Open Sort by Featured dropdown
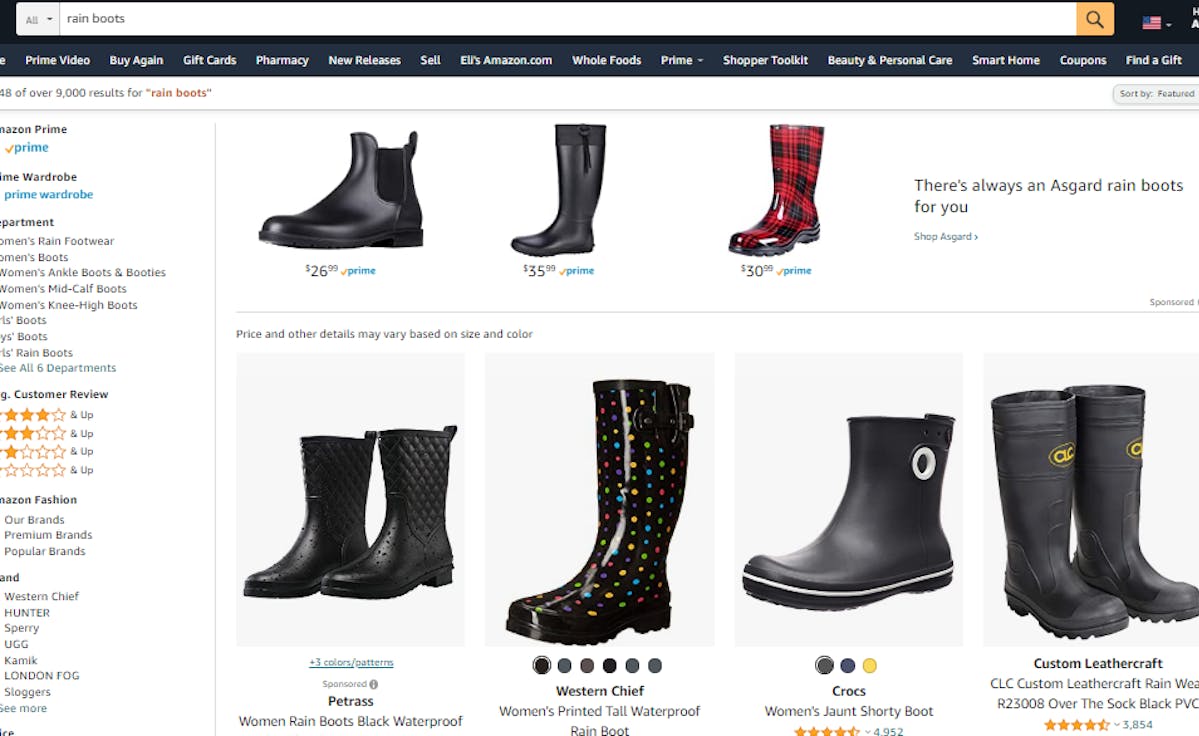1199x736 pixels. pos(1155,94)
